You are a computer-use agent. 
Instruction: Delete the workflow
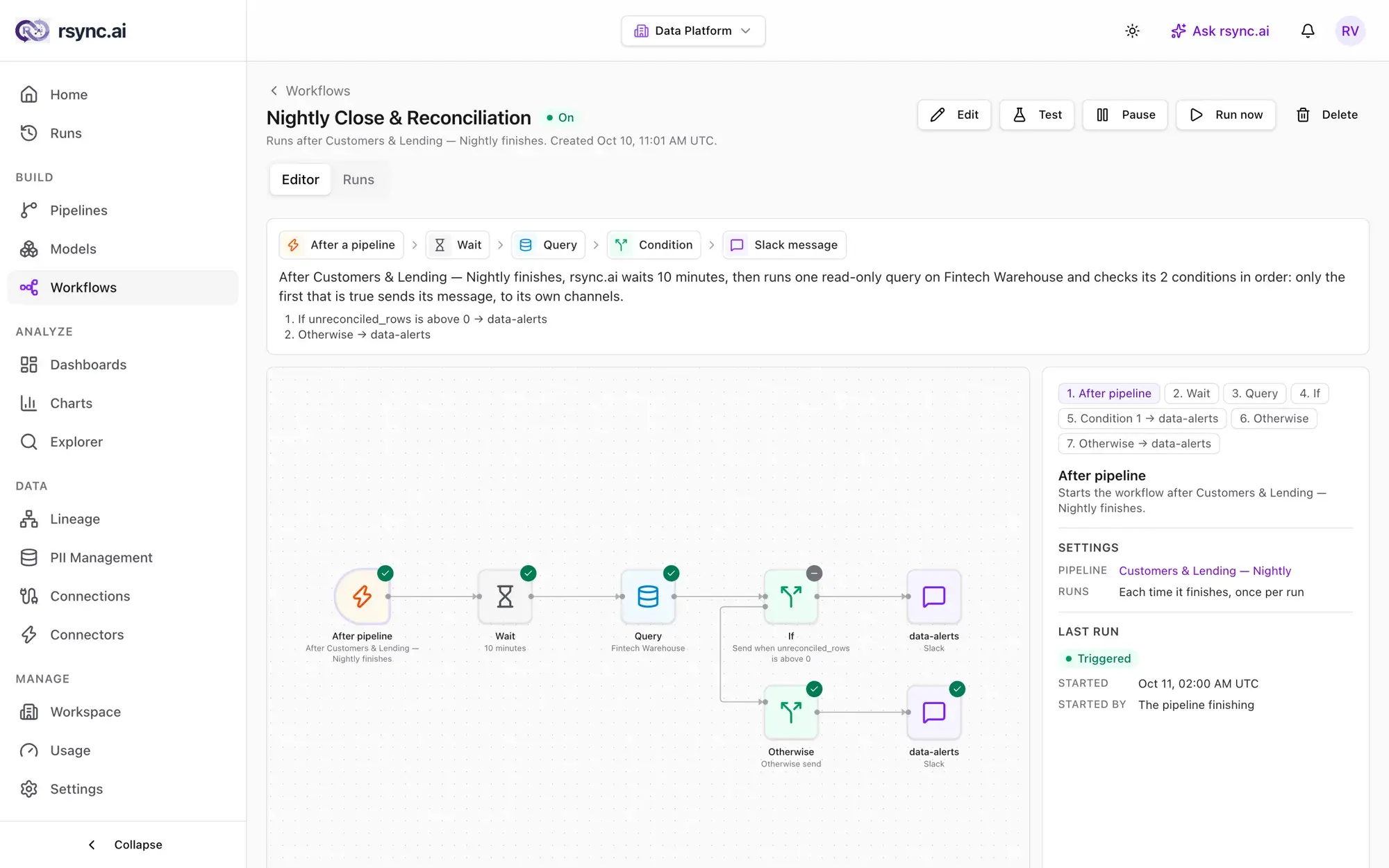point(1326,115)
